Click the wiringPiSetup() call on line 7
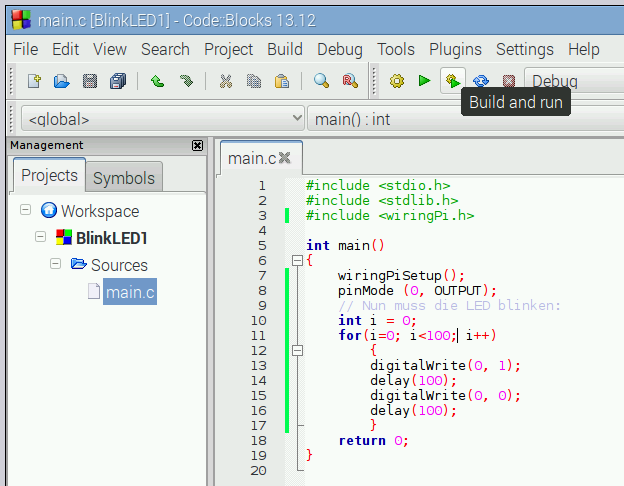624x486 pixels. pyautogui.click(x=401, y=275)
